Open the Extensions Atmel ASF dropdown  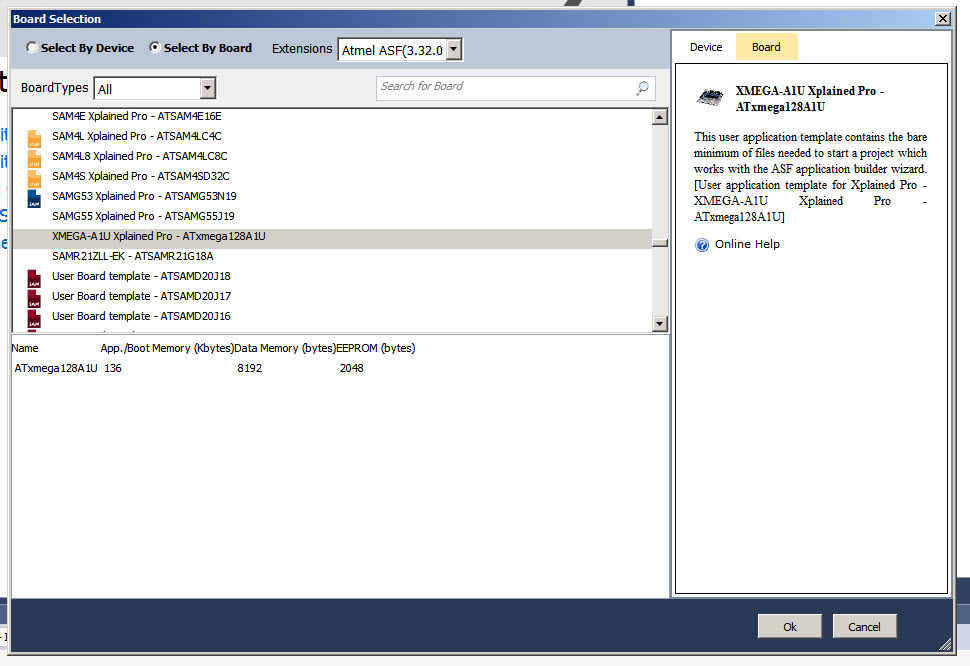[454, 49]
